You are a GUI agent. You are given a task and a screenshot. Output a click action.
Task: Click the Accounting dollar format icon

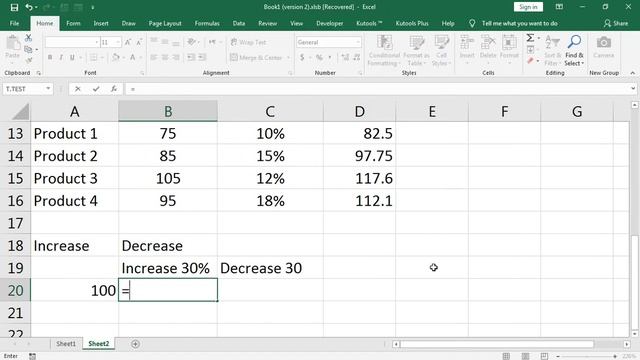[x=302, y=58]
